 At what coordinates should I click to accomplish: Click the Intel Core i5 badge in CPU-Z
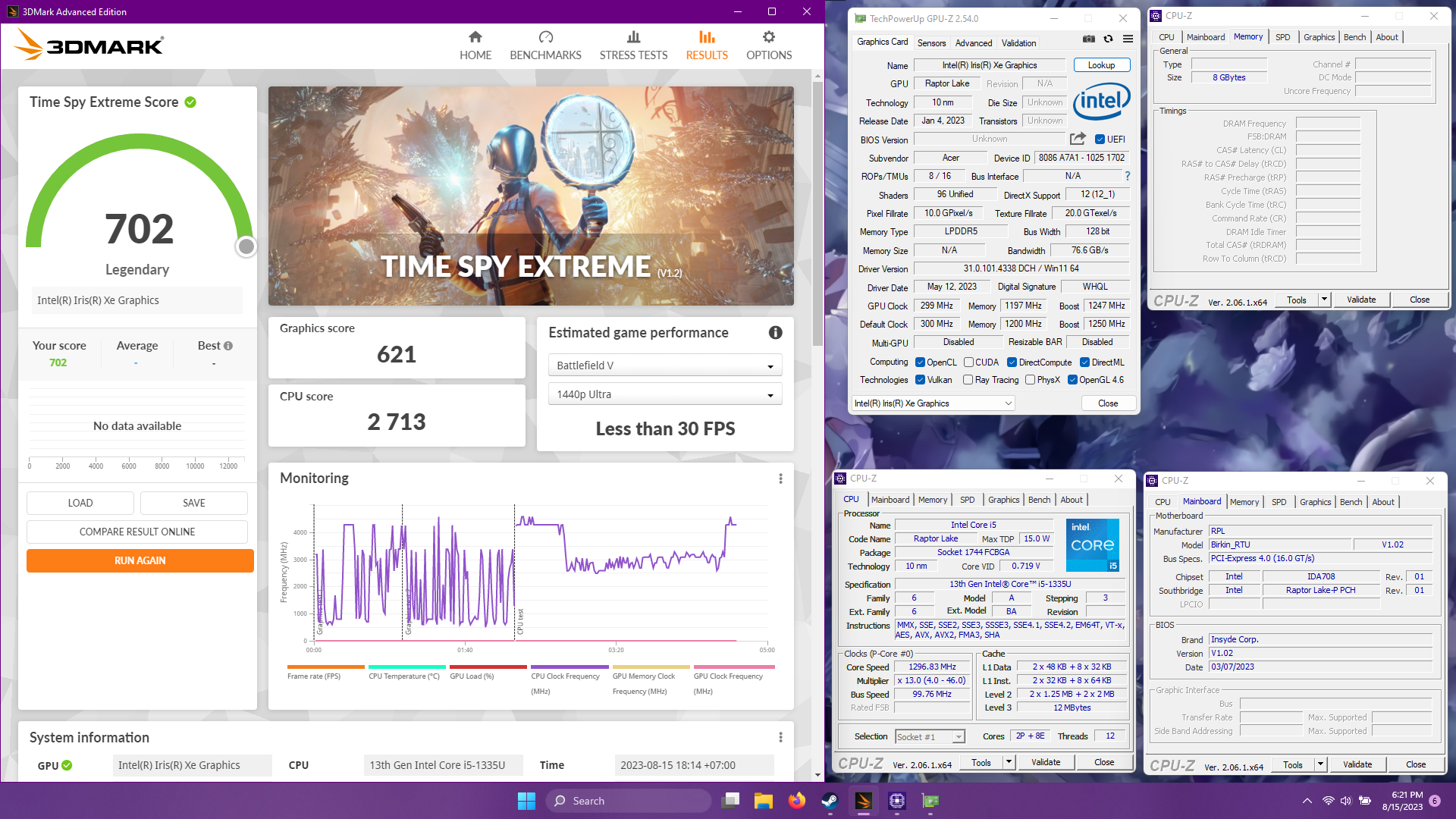[1092, 545]
